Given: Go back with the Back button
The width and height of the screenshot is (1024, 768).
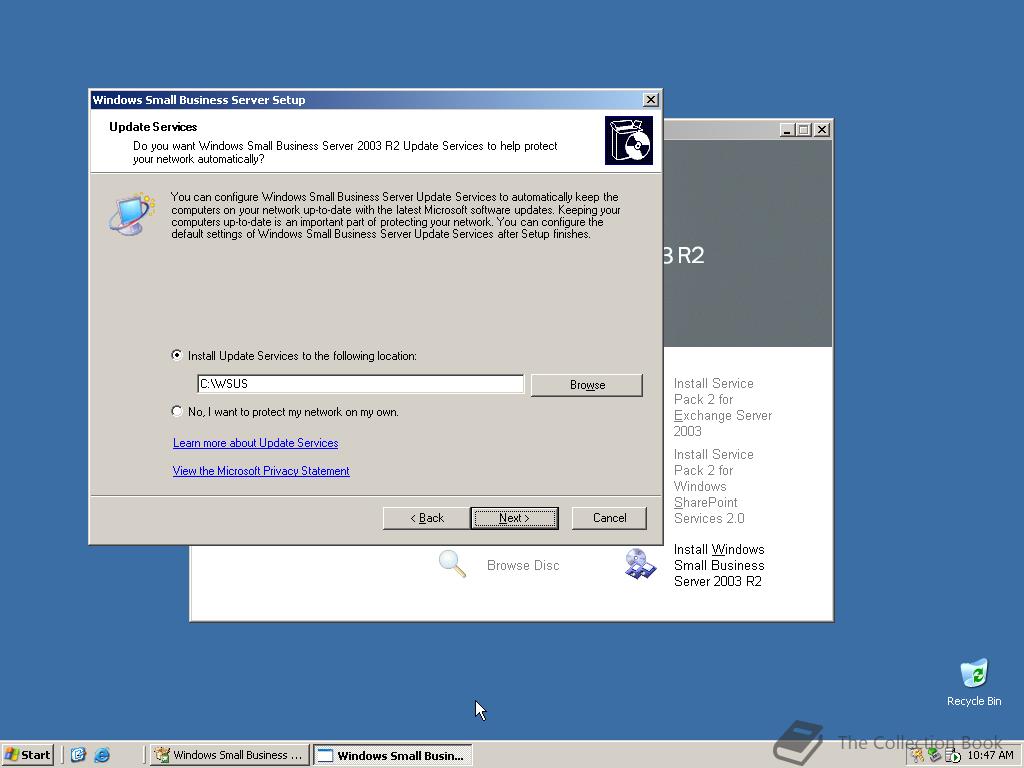Looking at the screenshot, I should pos(426,518).
